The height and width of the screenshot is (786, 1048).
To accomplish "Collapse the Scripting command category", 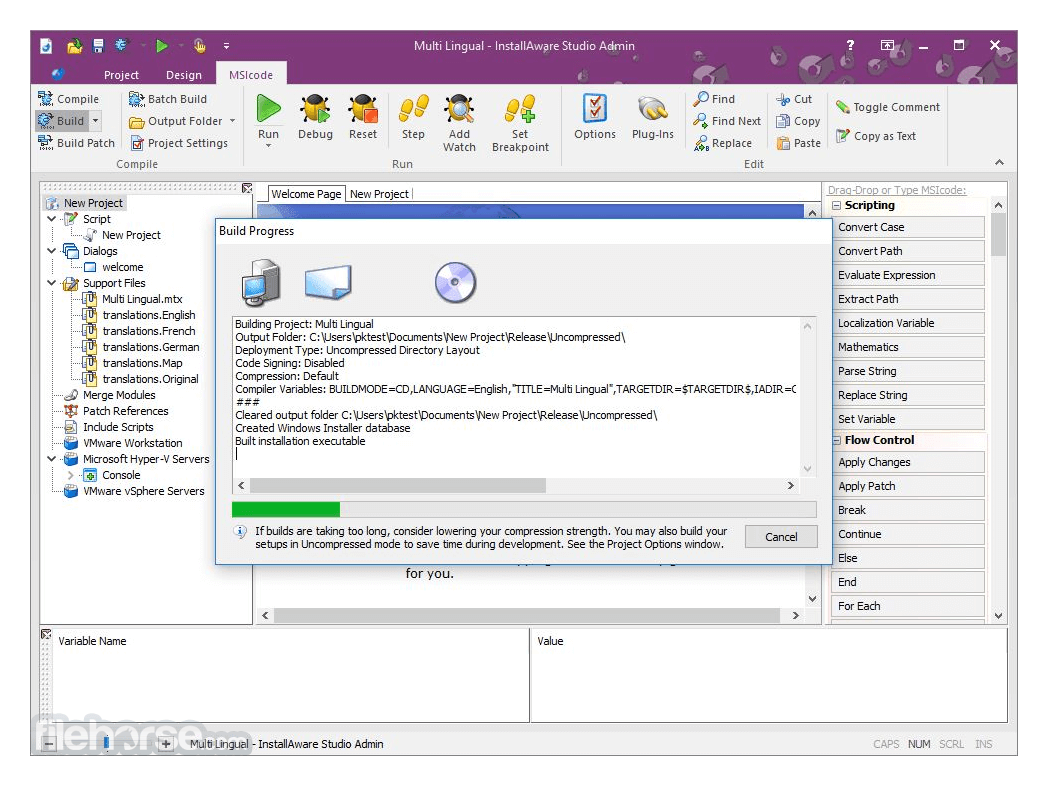I will click(x=836, y=205).
